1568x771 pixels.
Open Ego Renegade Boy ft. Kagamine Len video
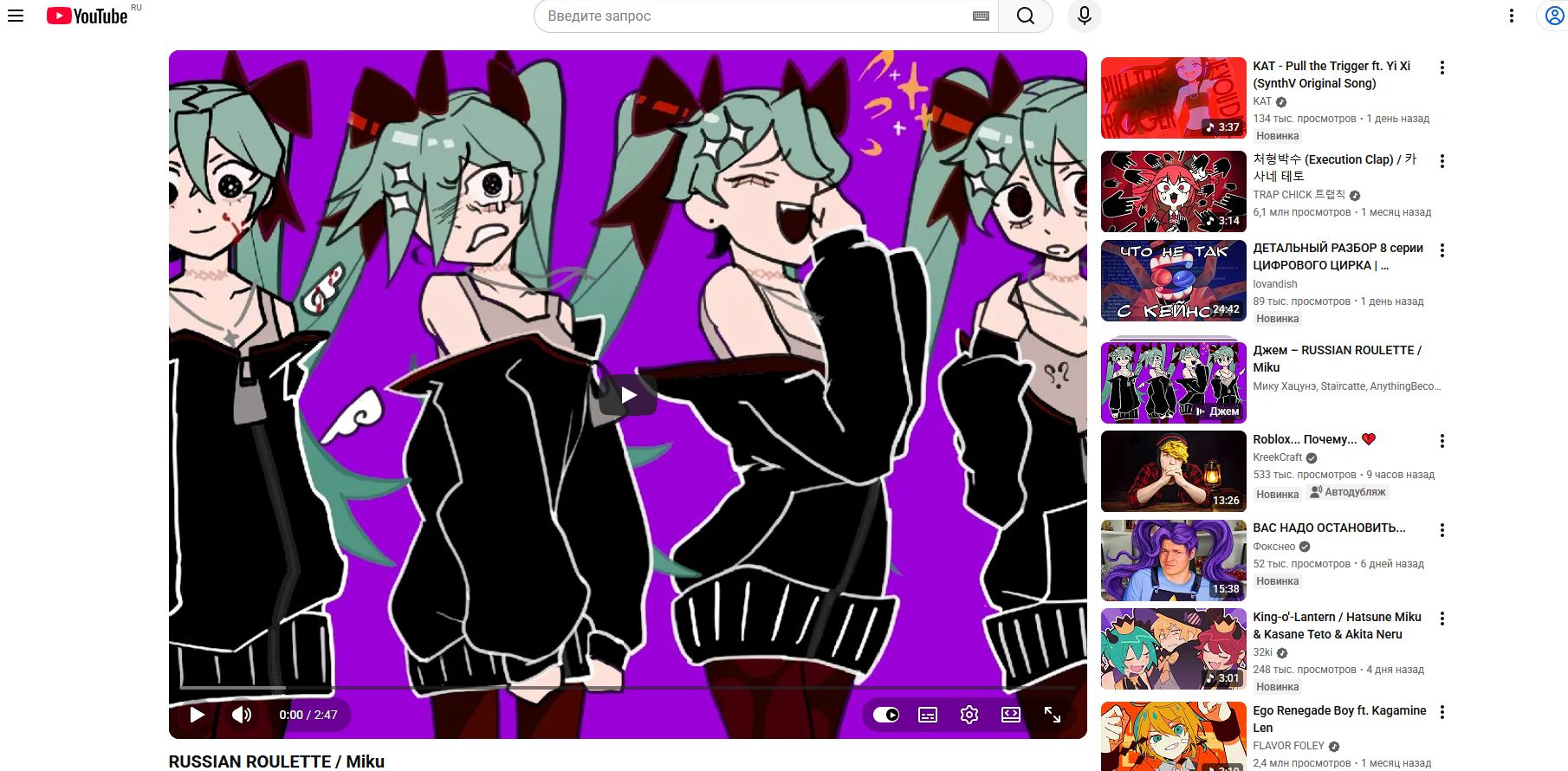click(x=1338, y=718)
